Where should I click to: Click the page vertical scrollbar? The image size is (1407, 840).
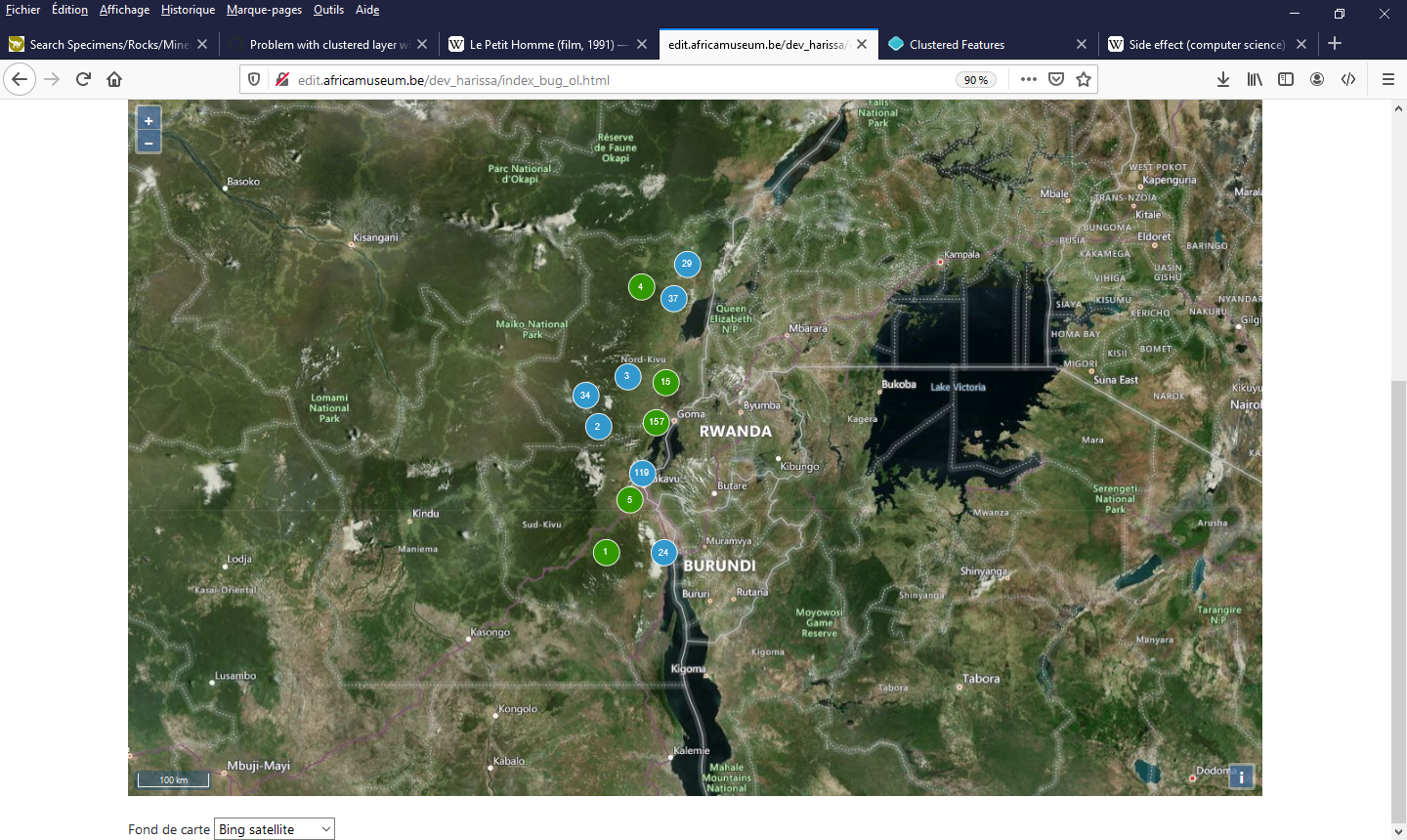tap(1398, 603)
